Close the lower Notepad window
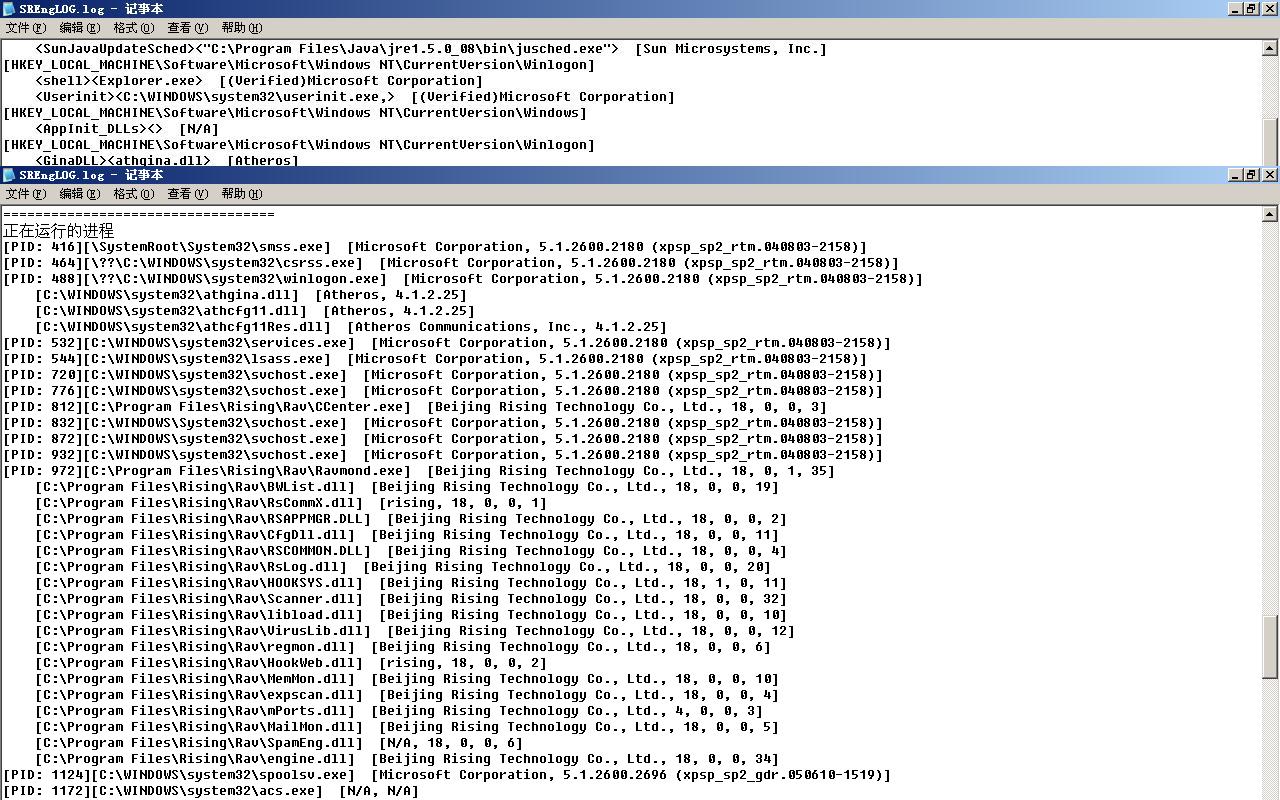1280x800 pixels. click(x=1270, y=175)
